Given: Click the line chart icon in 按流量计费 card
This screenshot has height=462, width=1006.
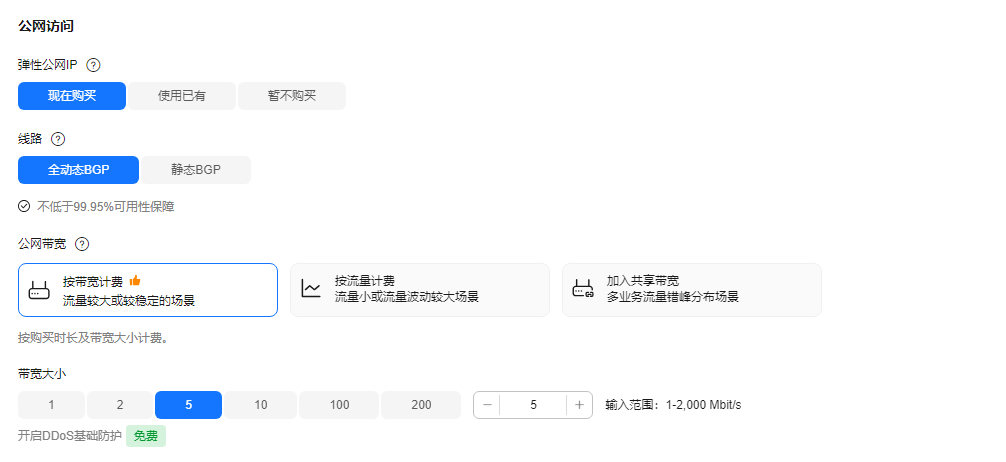Looking at the screenshot, I should pyautogui.click(x=311, y=289).
